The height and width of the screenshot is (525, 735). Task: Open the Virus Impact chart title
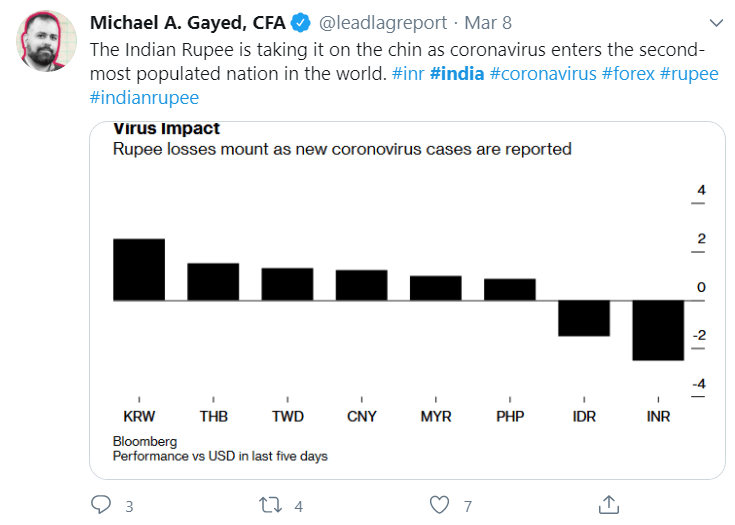coord(166,129)
